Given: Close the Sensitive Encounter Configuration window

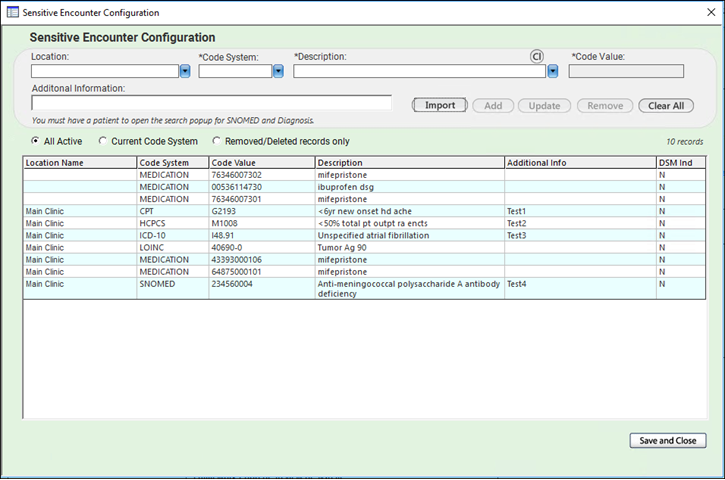Looking at the screenshot, I should pyautogui.click(x=711, y=12).
